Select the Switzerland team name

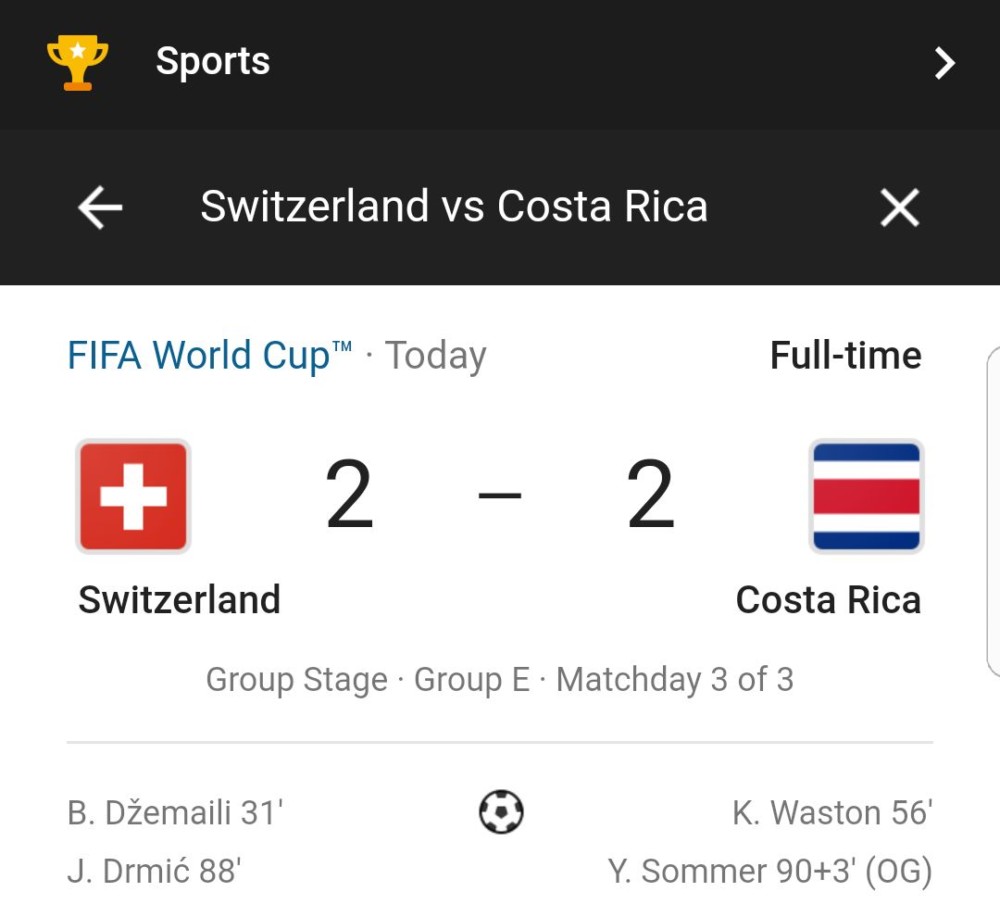click(179, 599)
